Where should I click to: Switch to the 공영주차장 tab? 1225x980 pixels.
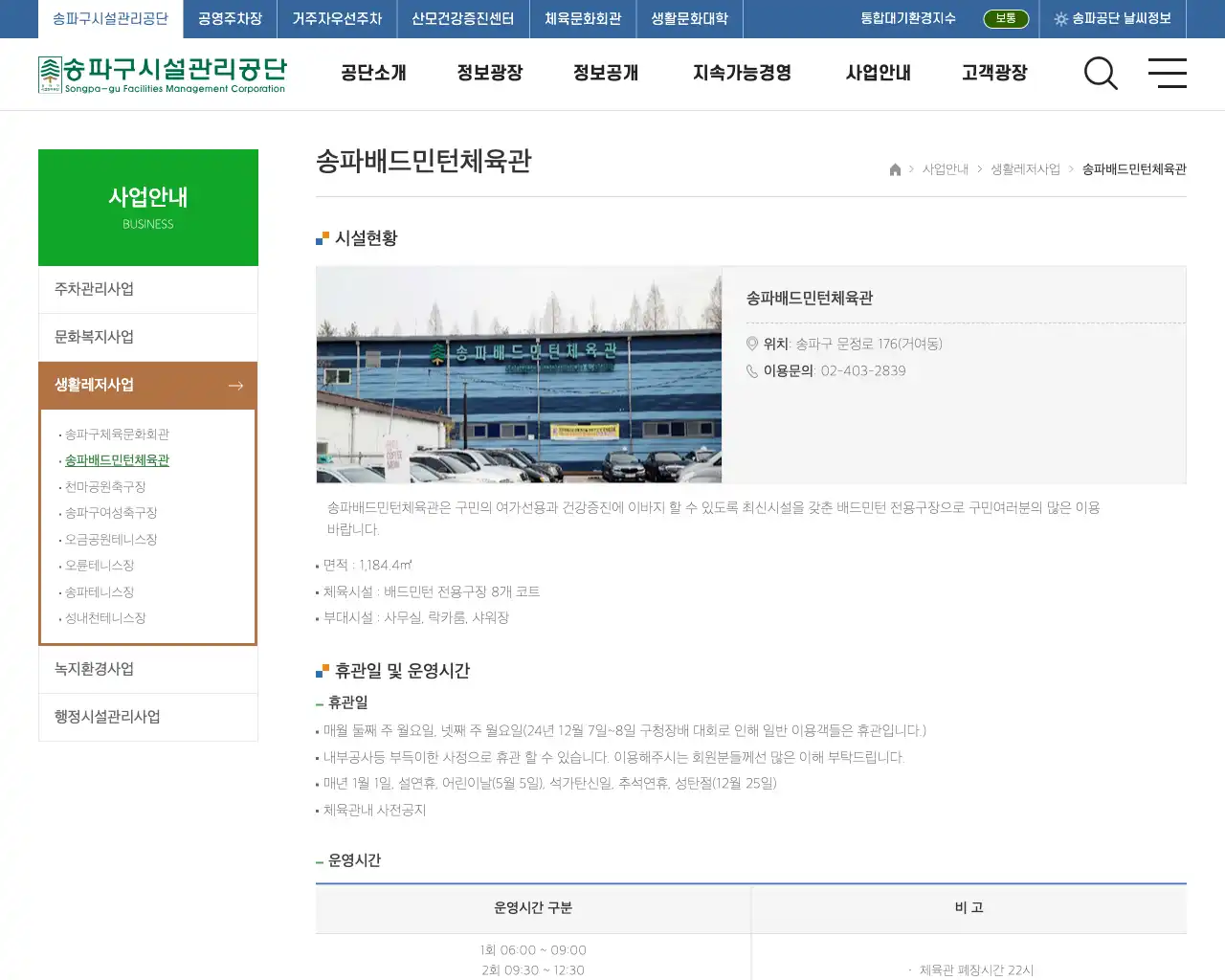(x=229, y=18)
